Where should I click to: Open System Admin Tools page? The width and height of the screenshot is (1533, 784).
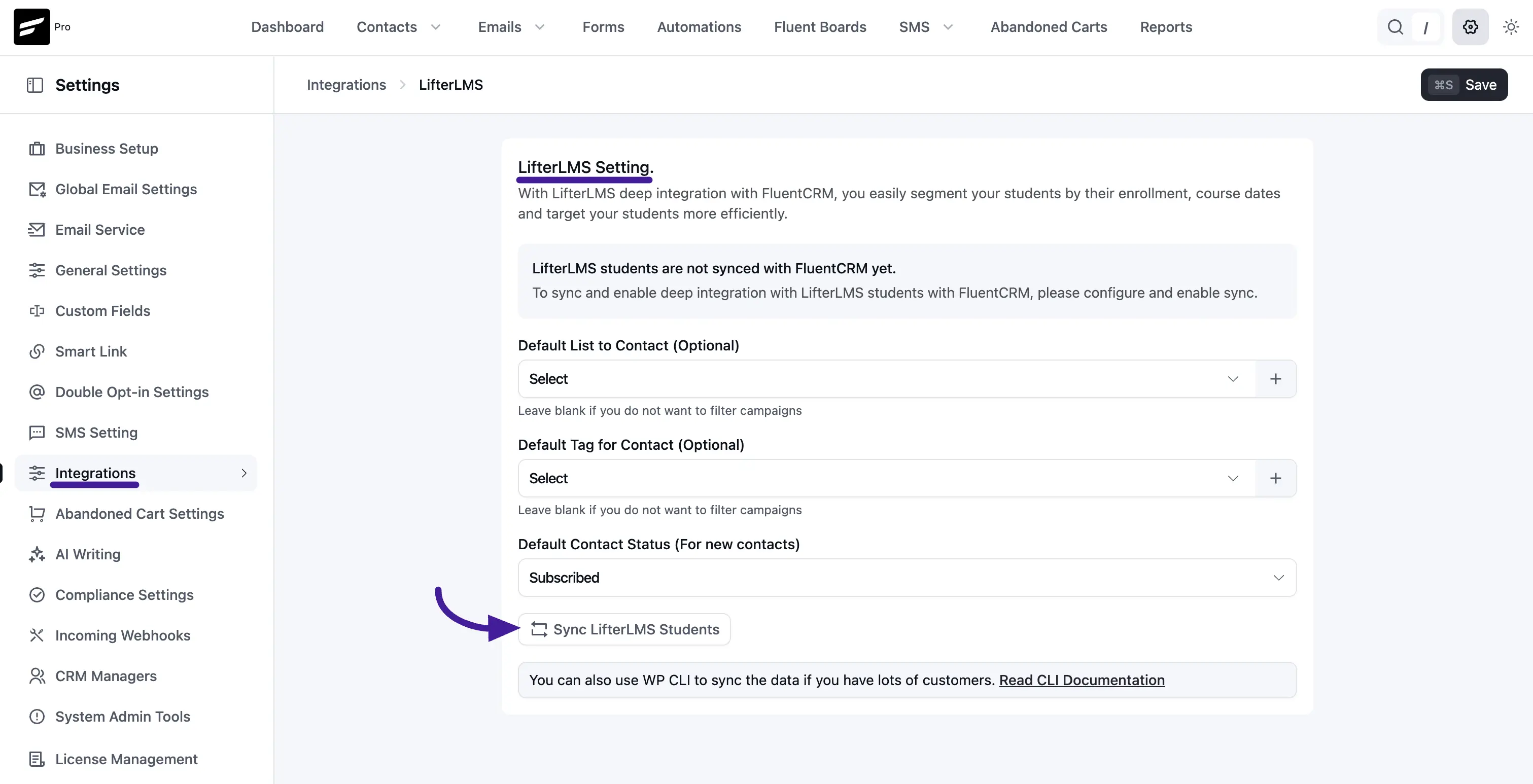click(x=123, y=717)
